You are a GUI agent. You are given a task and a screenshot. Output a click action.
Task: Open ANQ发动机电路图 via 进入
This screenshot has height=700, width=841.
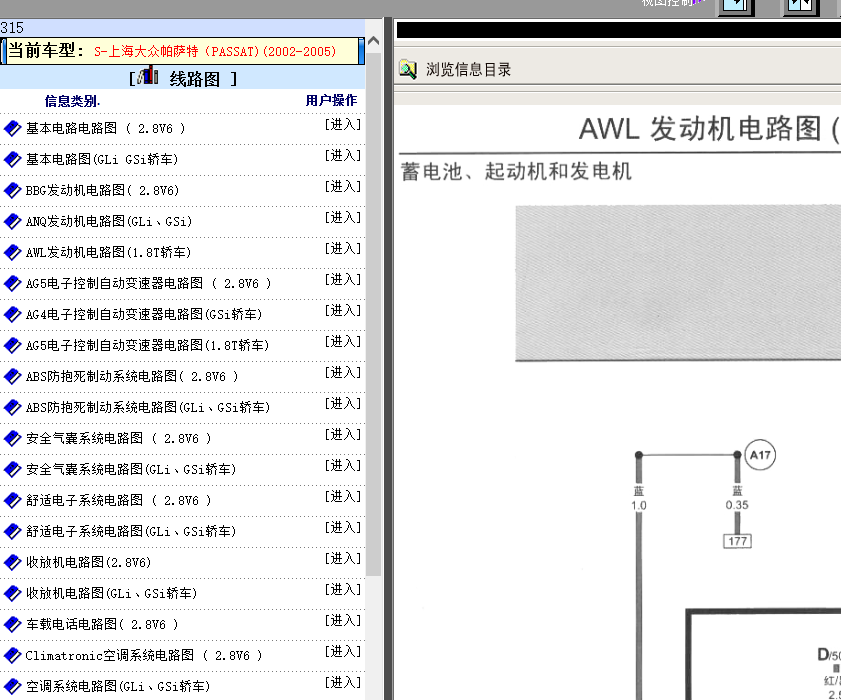tap(343, 218)
